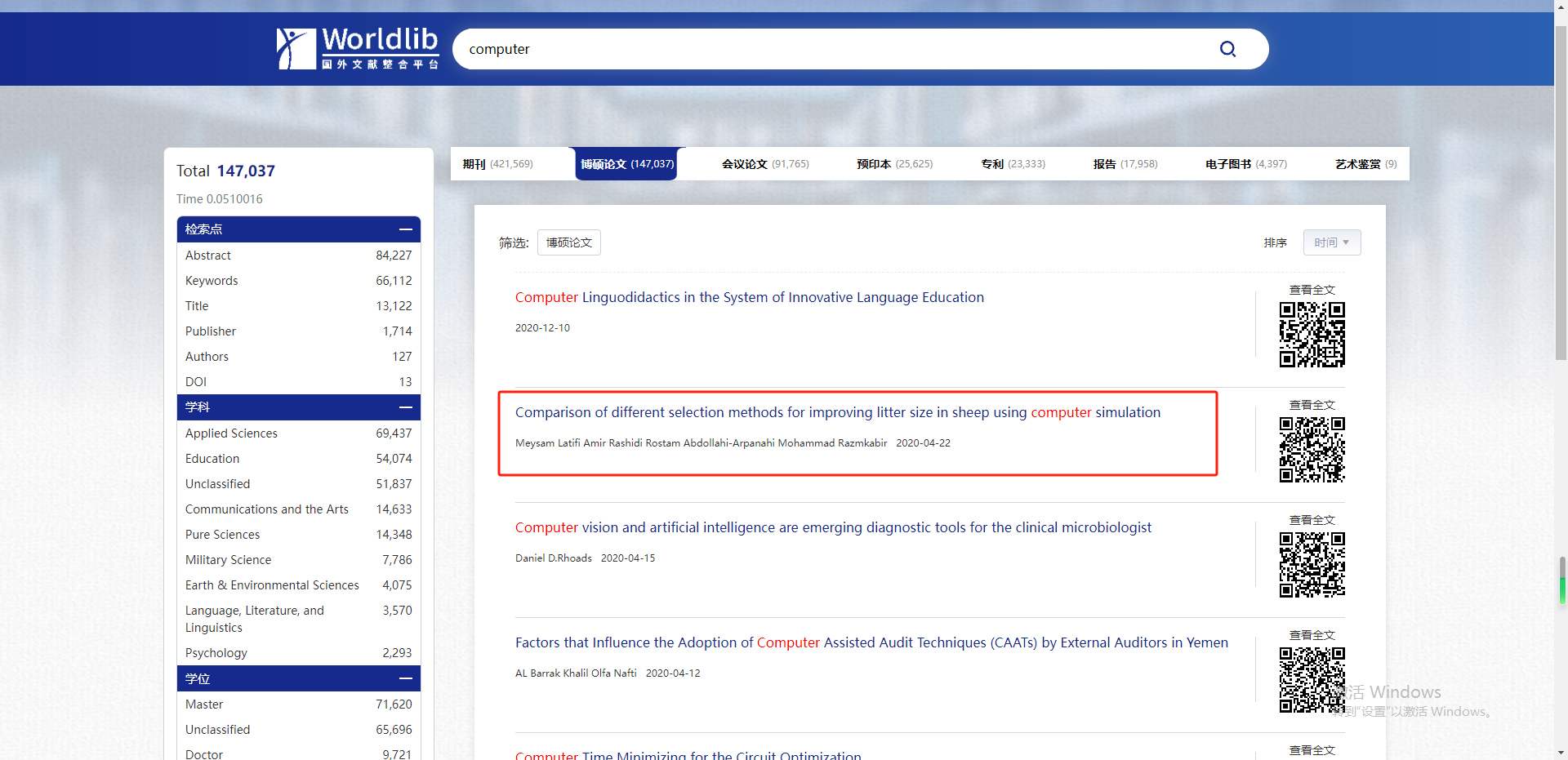Click author Daniel D.Rhoads
Screen dimensions: 1568x760
click(x=554, y=558)
